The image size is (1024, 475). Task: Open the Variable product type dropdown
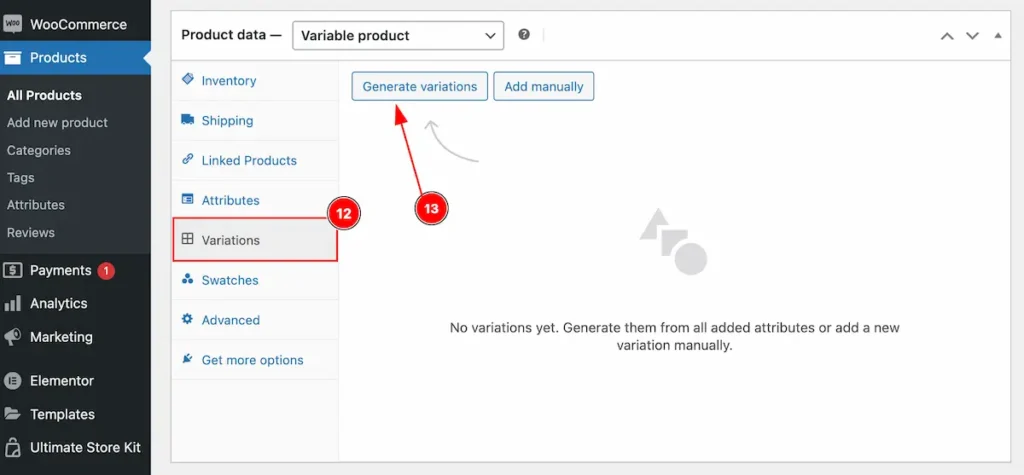pos(398,35)
